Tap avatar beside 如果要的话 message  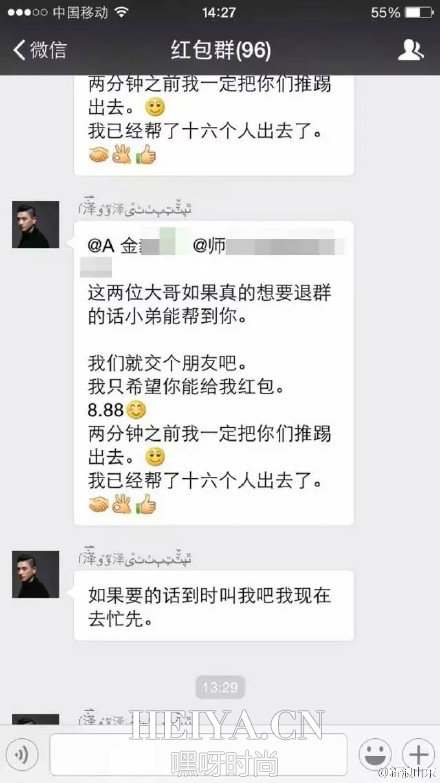click(x=35, y=574)
